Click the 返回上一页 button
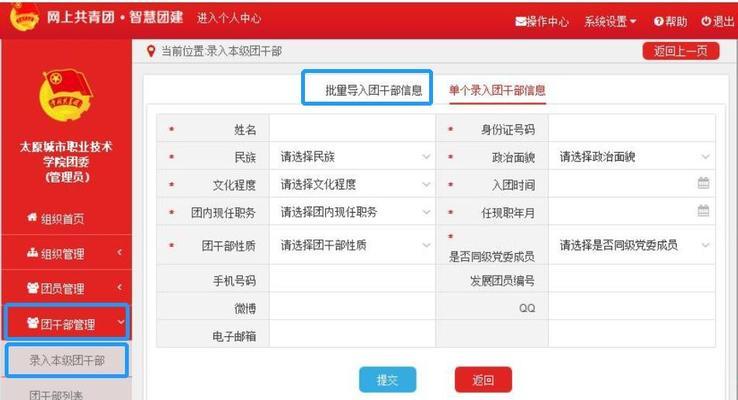The height and width of the screenshot is (400, 738). pyautogui.click(x=681, y=51)
